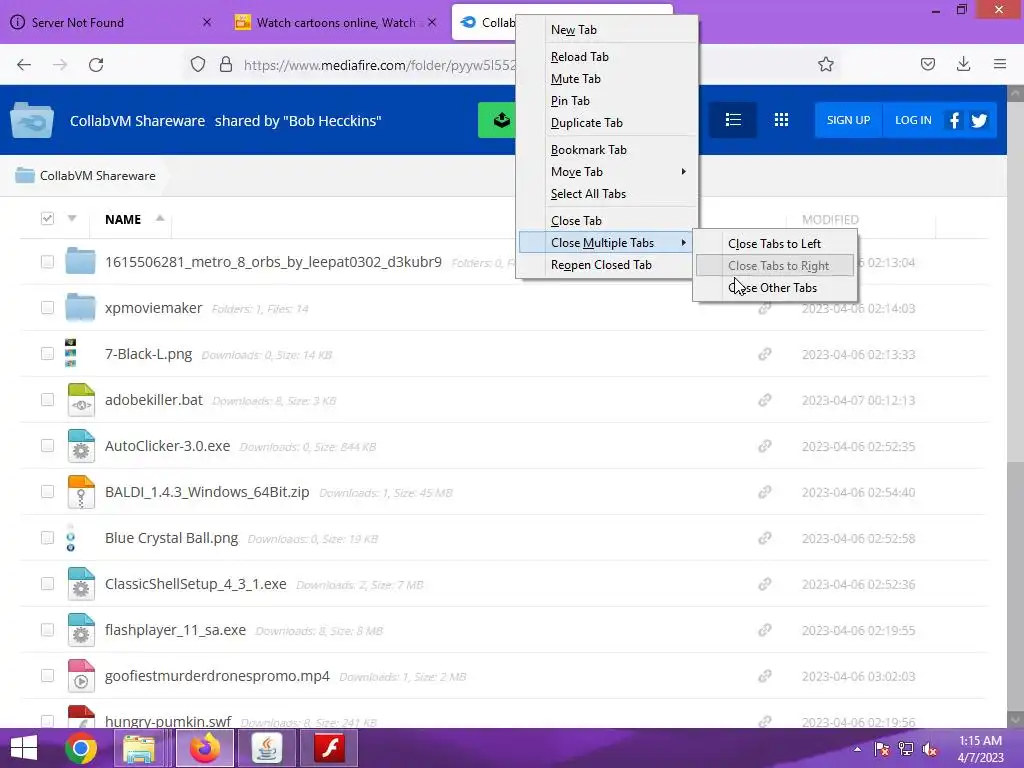Click the padlock site security icon
The image size is (1024, 768).
click(x=226, y=64)
